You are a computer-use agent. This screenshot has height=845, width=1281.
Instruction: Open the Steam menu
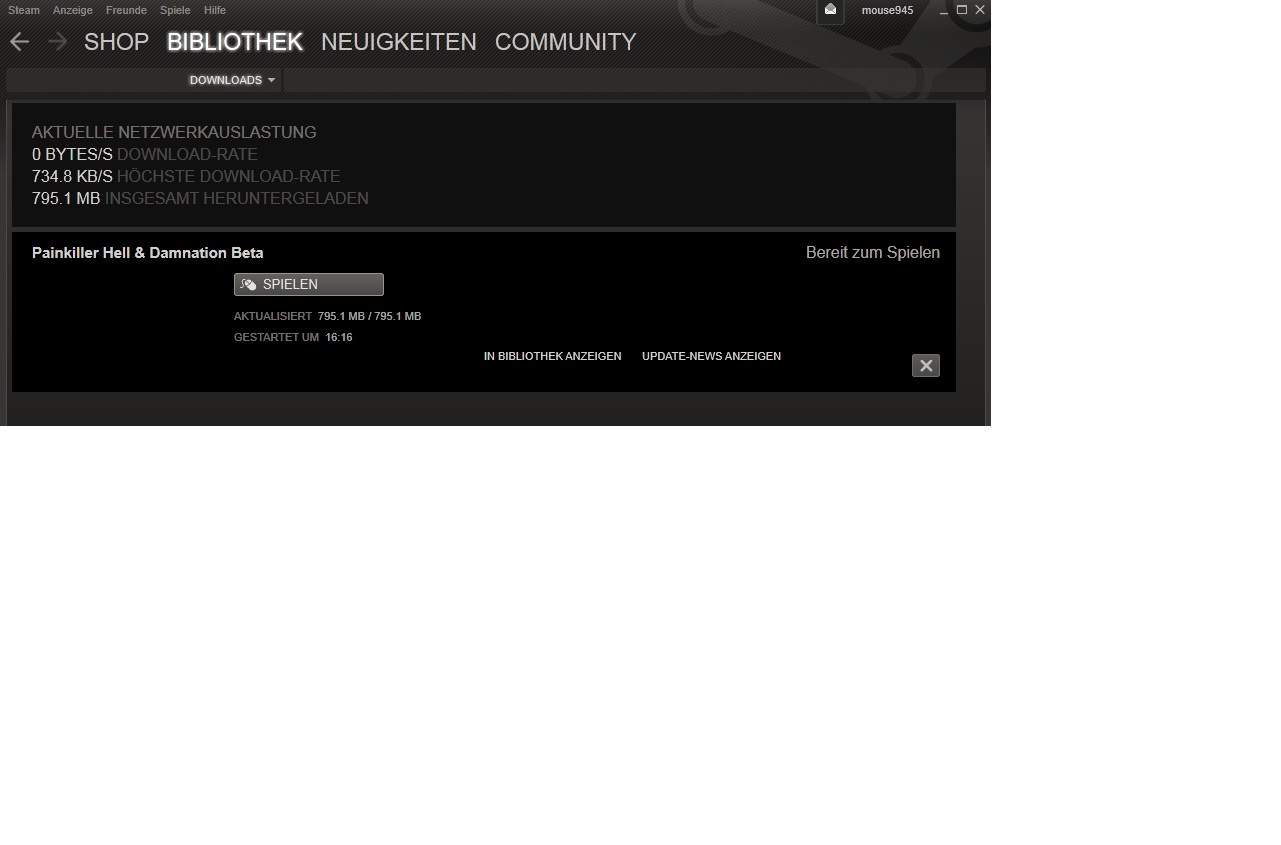[24, 10]
